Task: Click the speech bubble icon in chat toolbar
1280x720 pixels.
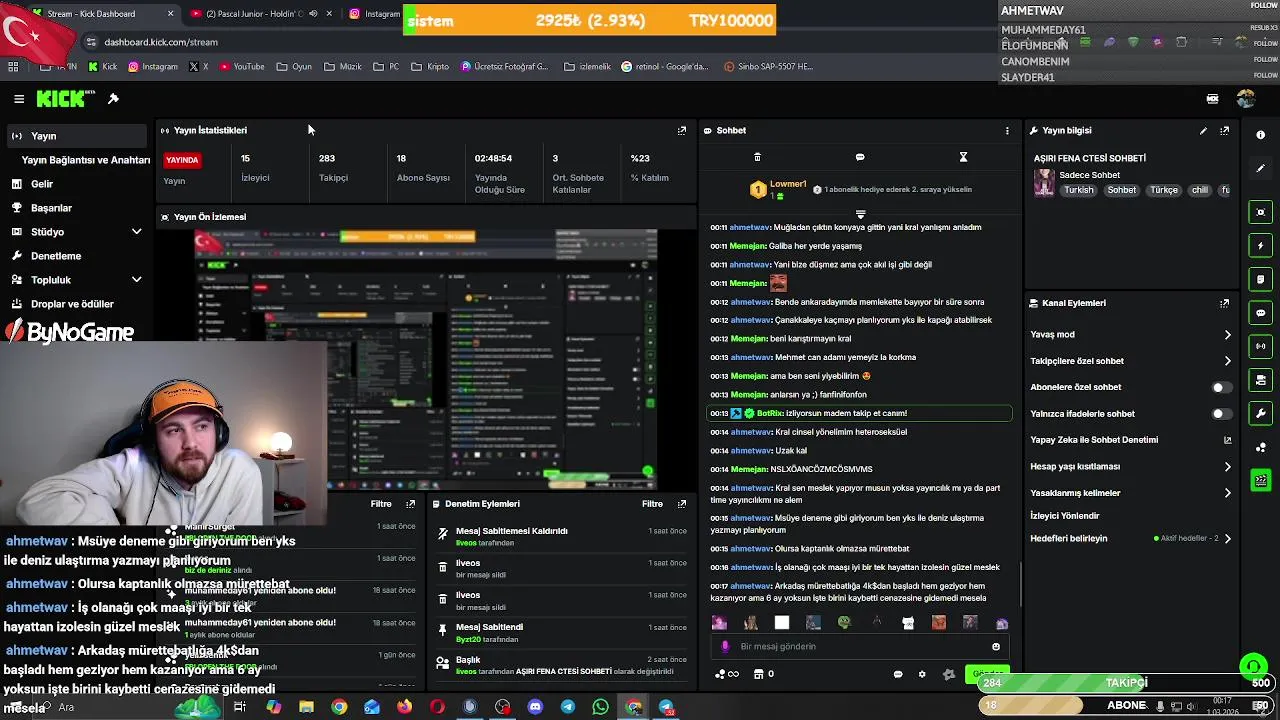Action: pyautogui.click(x=860, y=157)
